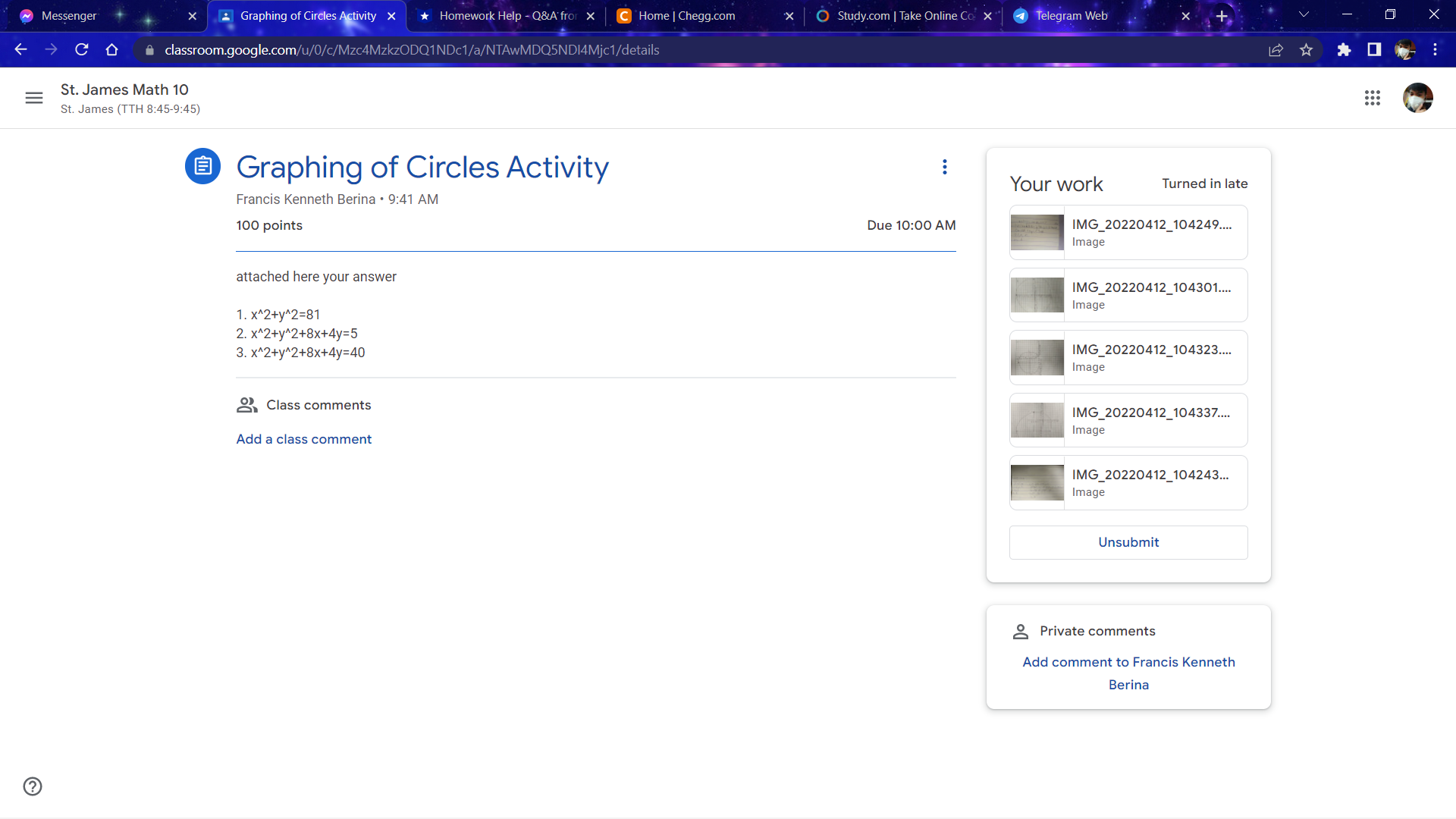Bookmark this page with the star

click(x=1307, y=50)
